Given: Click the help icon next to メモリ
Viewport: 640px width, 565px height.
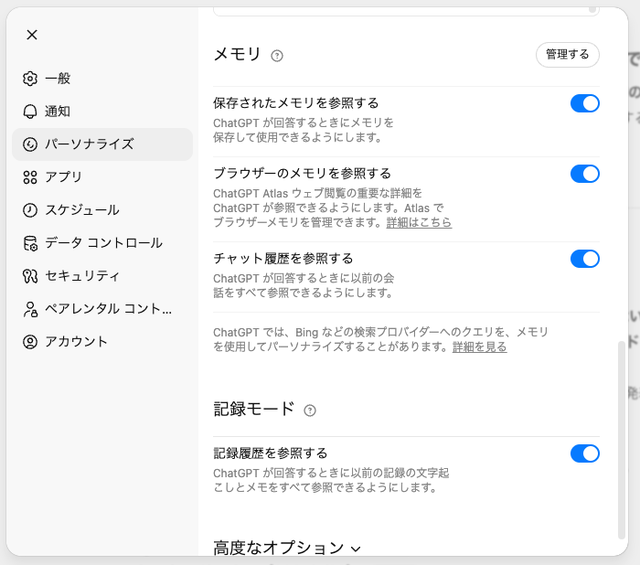Looking at the screenshot, I should pyautogui.click(x=277, y=56).
